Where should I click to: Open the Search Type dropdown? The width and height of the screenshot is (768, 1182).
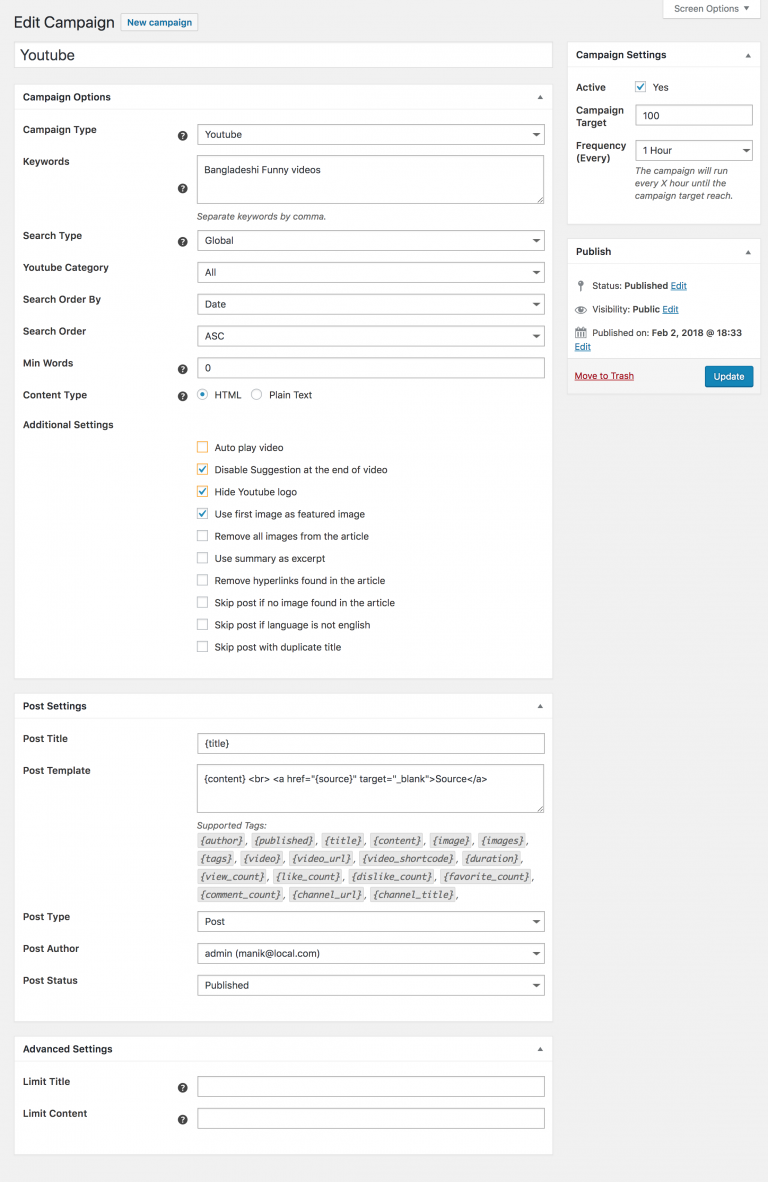coord(371,240)
